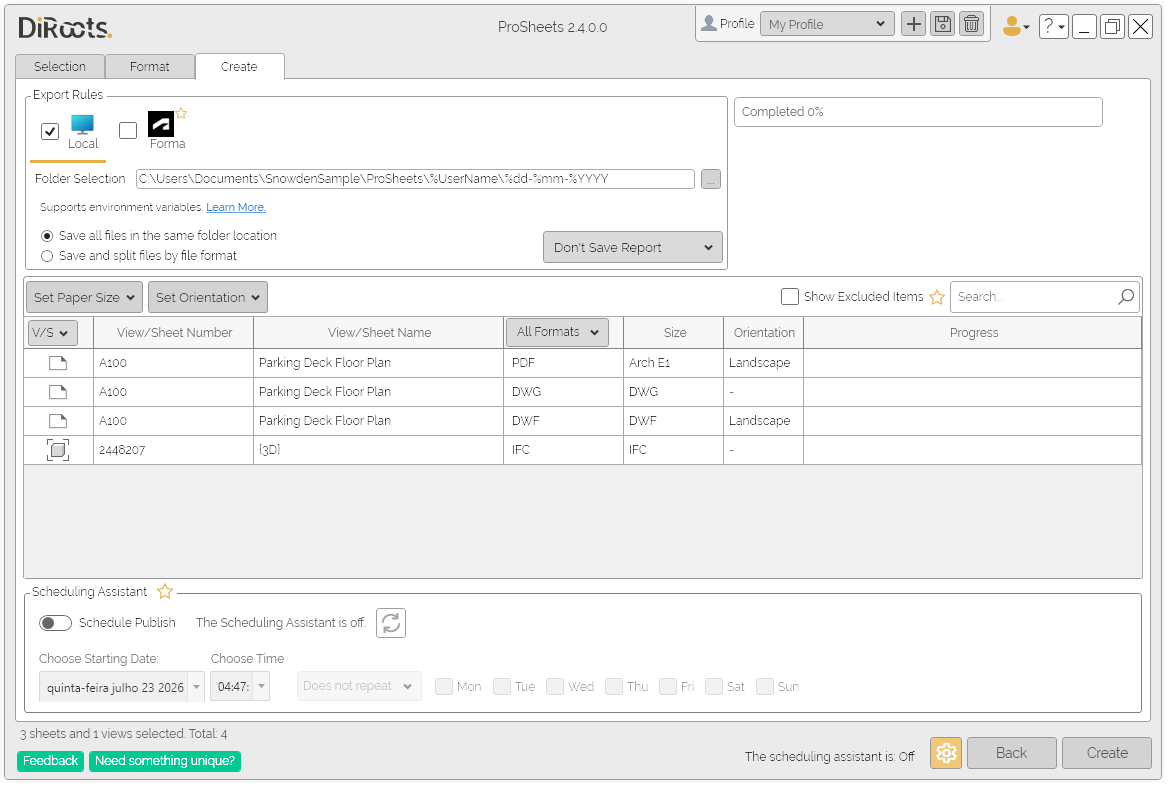Click the Local computer monitor icon
1168x786 pixels.
tap(83, 124)
